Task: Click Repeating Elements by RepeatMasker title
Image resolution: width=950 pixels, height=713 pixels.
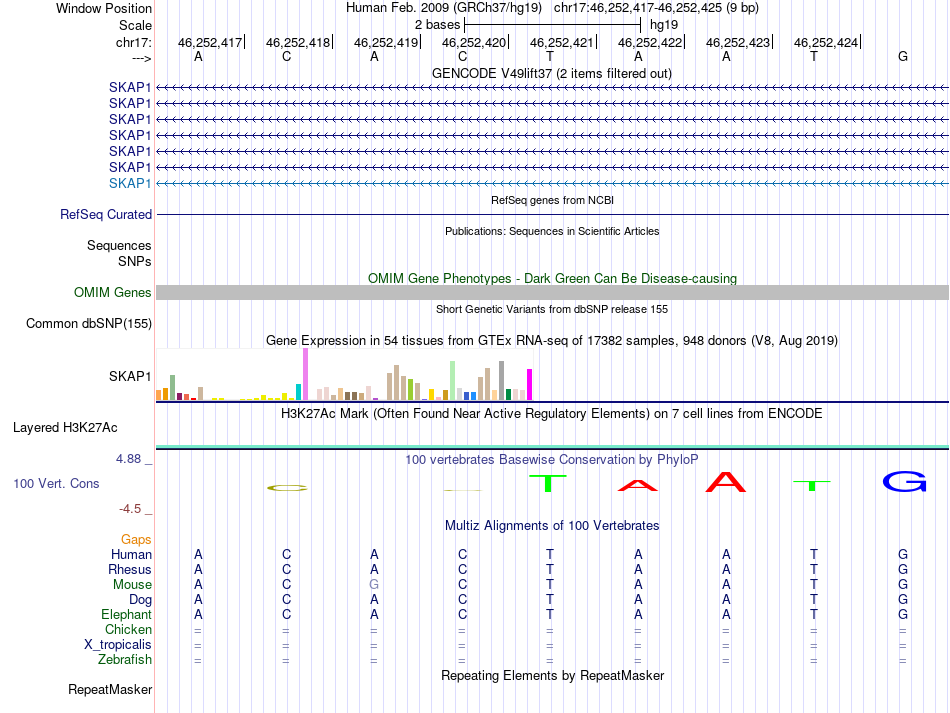Action: click(x=552, y=675)
